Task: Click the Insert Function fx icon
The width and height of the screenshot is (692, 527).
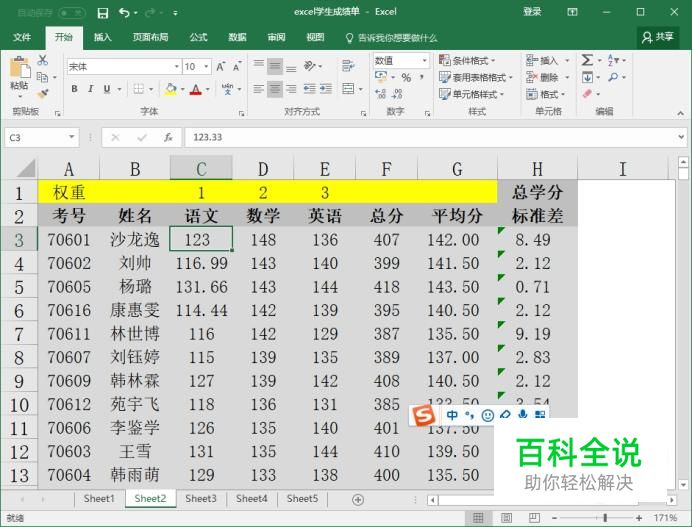Action: pos(168,137)
